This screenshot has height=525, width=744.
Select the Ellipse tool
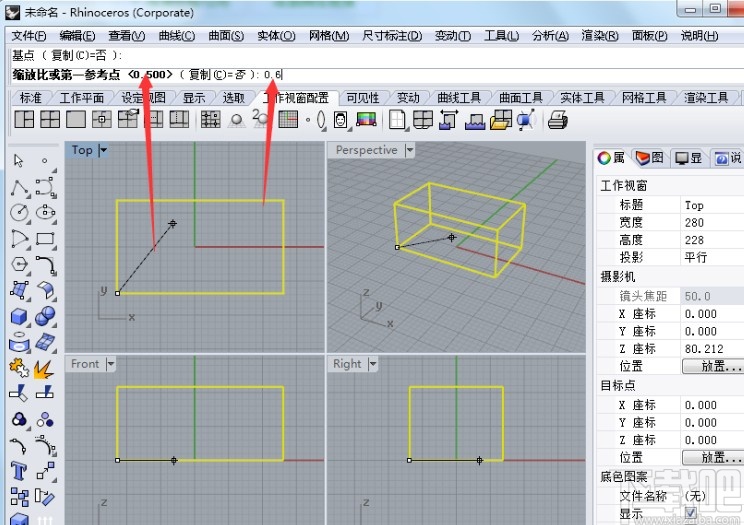click(46, 212)
